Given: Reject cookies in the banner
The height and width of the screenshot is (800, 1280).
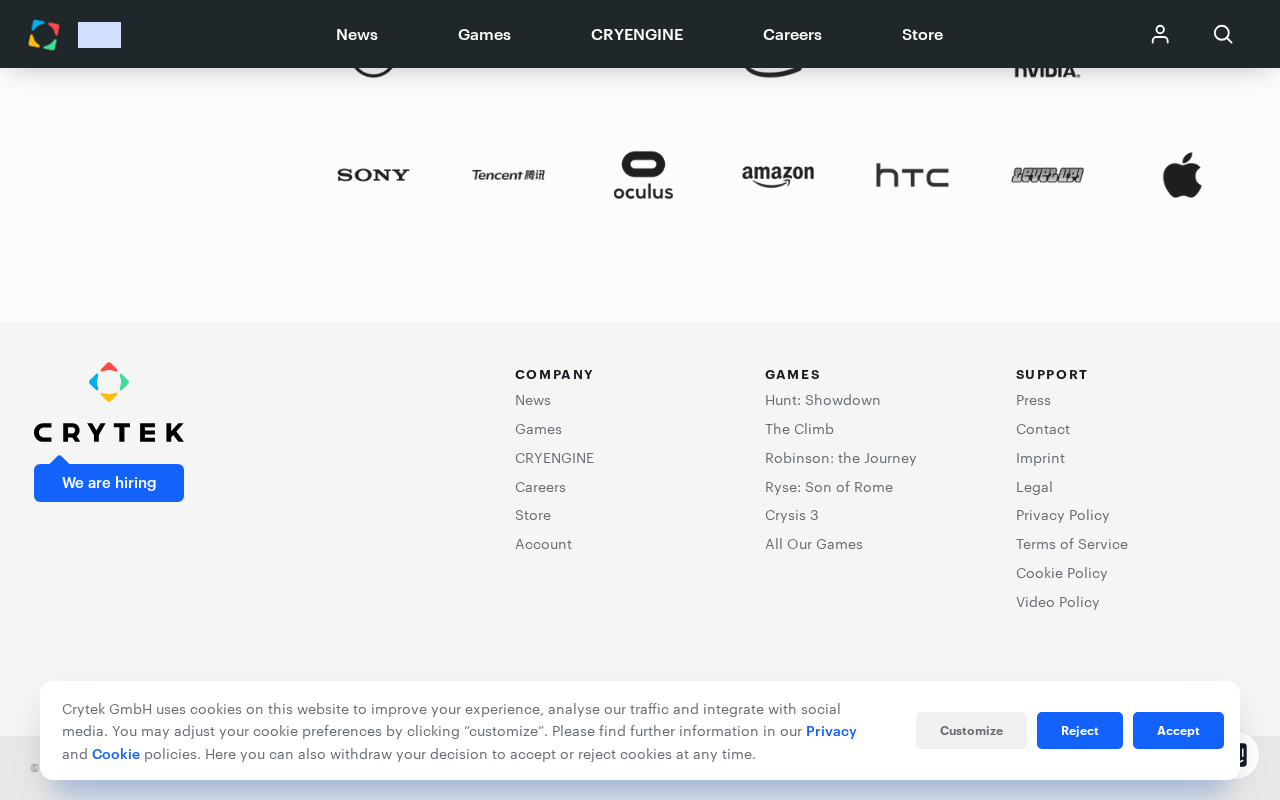Looking at the screenshot, I should point(1080,730).
